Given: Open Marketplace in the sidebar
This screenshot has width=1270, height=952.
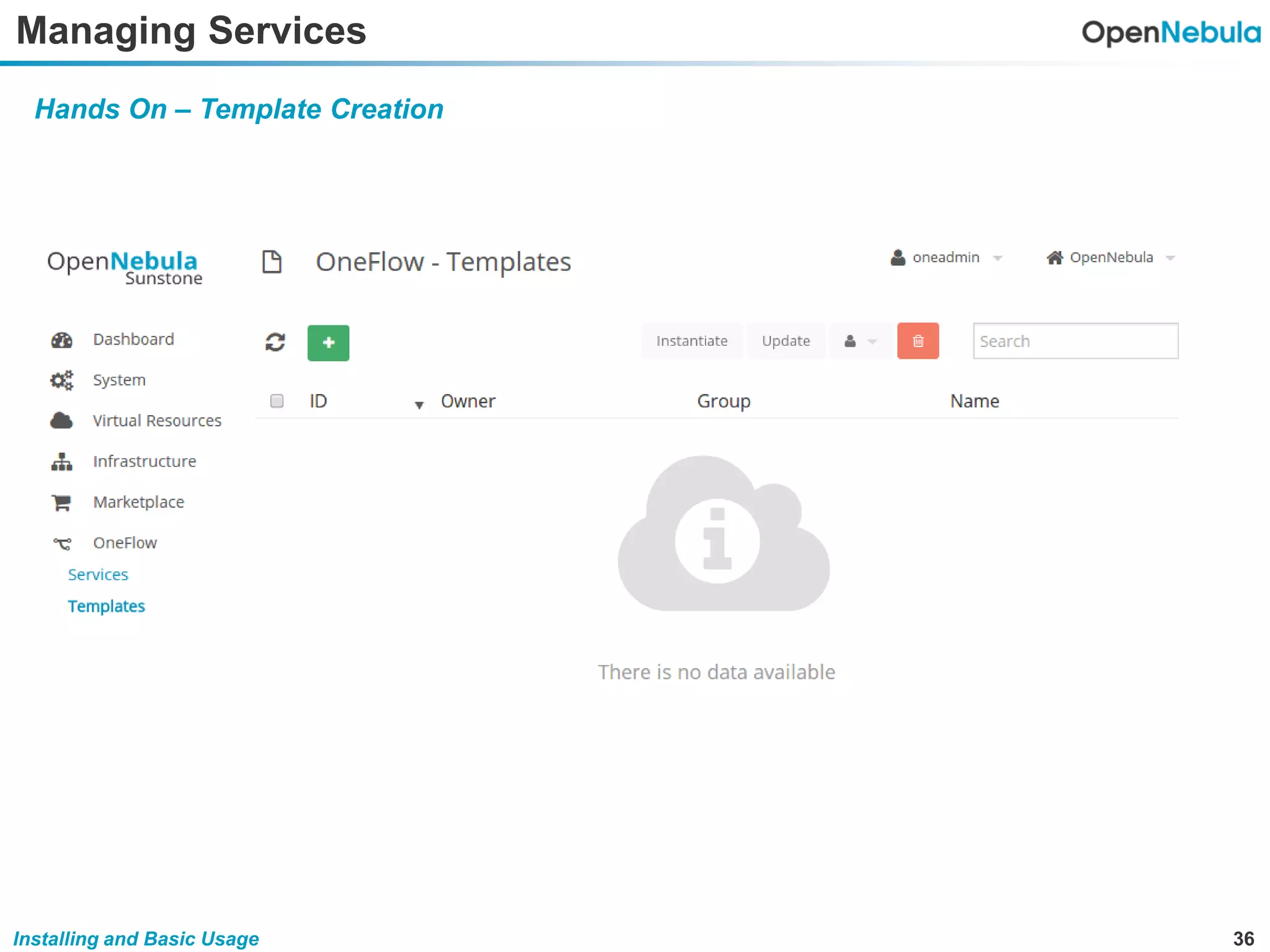Looking at the screenshot, I should pos(138,502).
